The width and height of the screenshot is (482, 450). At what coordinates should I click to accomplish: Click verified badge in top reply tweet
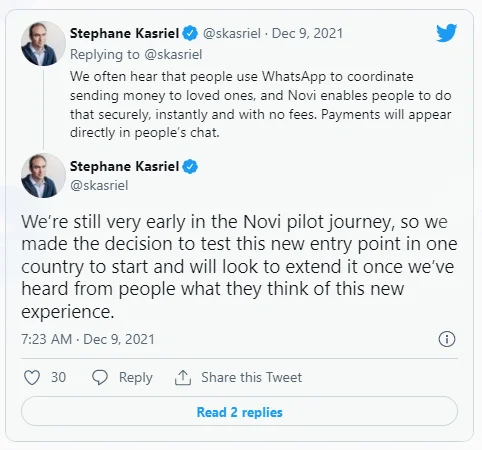pos(190,33)
